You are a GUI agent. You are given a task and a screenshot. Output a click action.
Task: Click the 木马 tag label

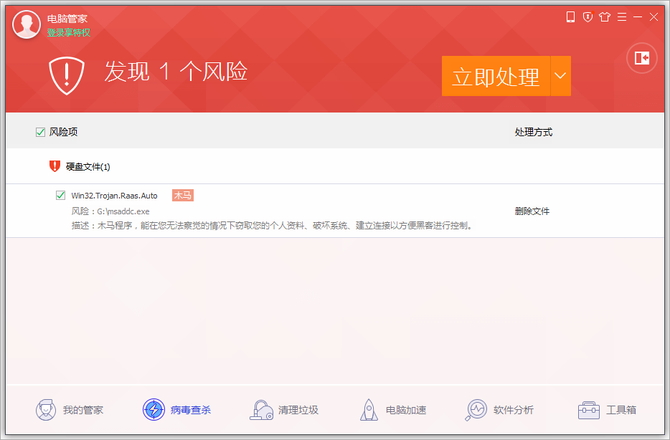pyautogui.click(x=183, y=195)
